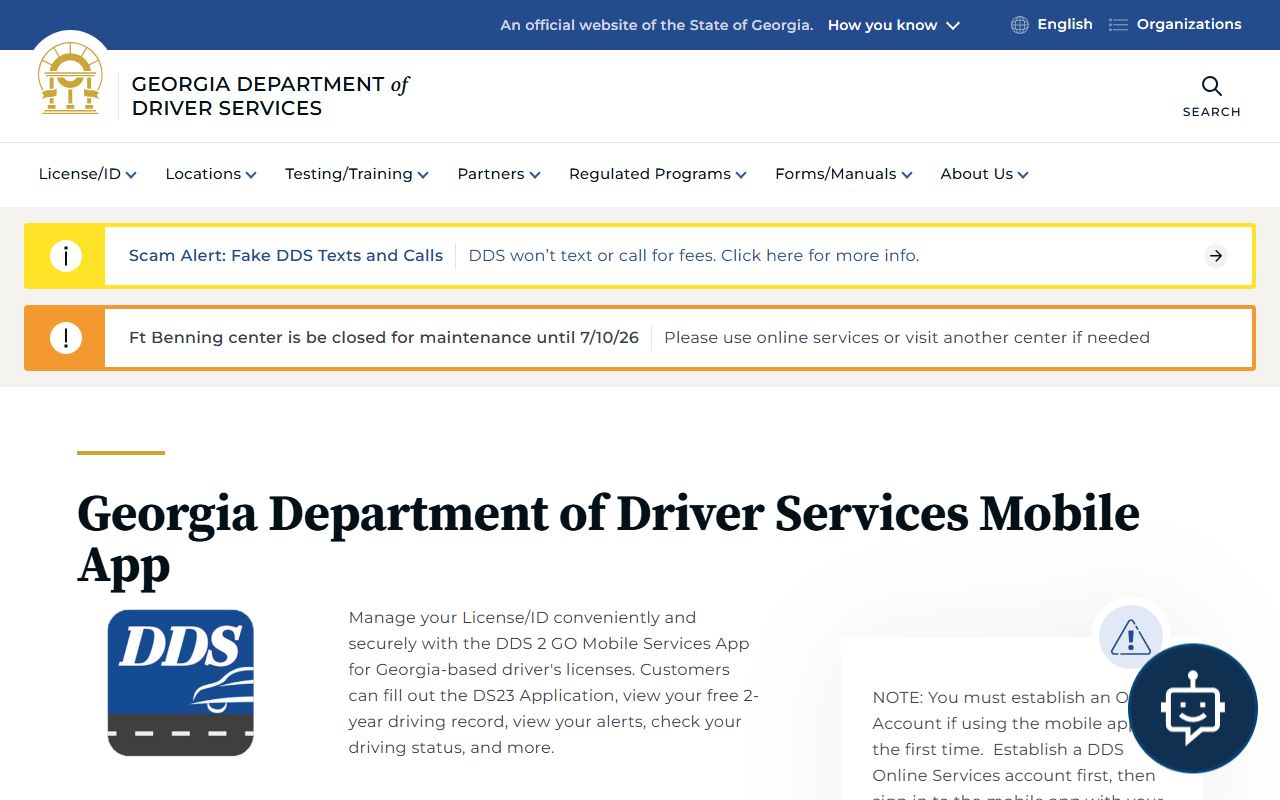Click Ft Benning center closed notice
1280x800 pixels.
click(384, 338)
